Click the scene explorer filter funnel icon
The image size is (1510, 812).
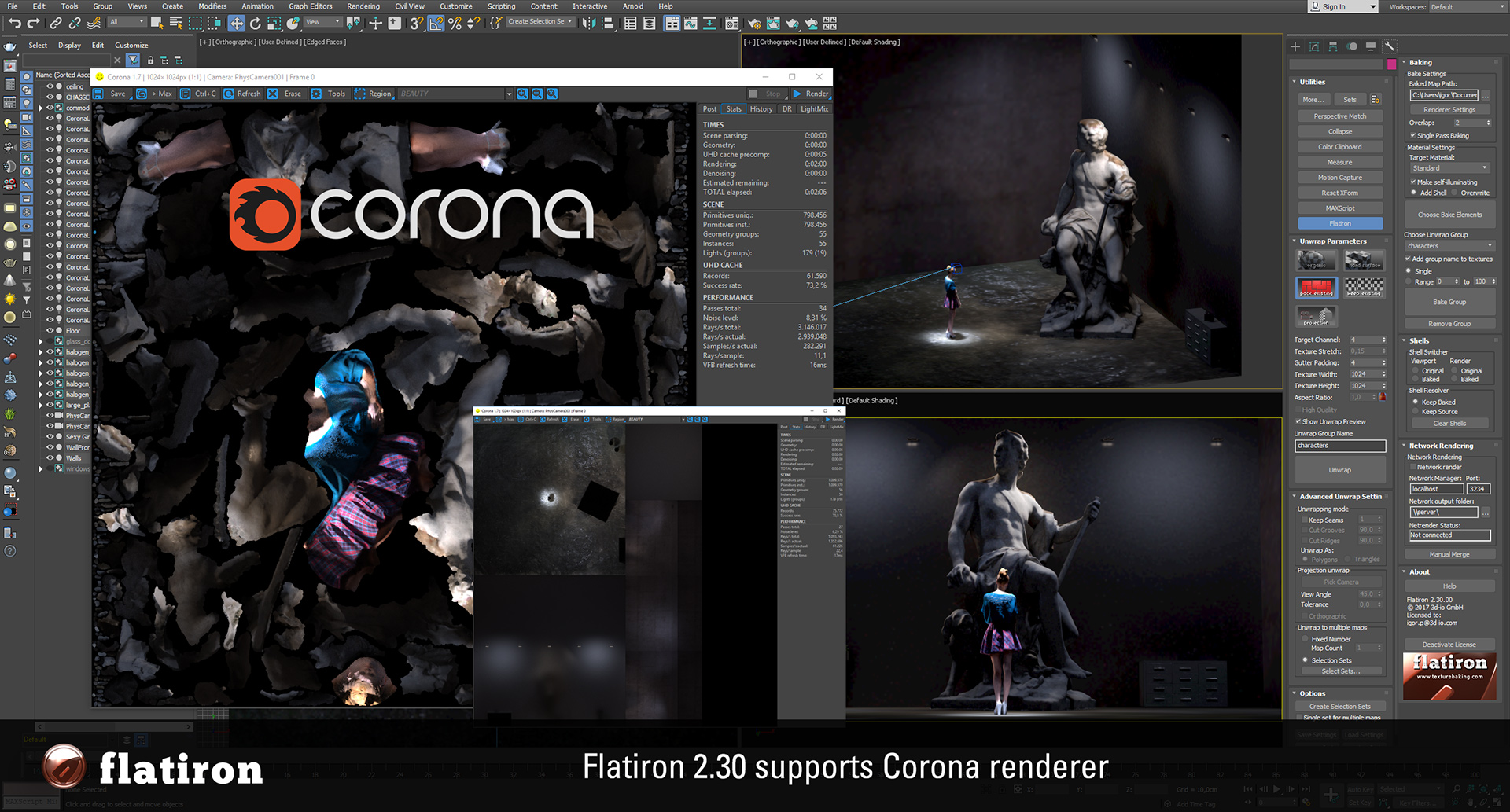coord(133,60)
